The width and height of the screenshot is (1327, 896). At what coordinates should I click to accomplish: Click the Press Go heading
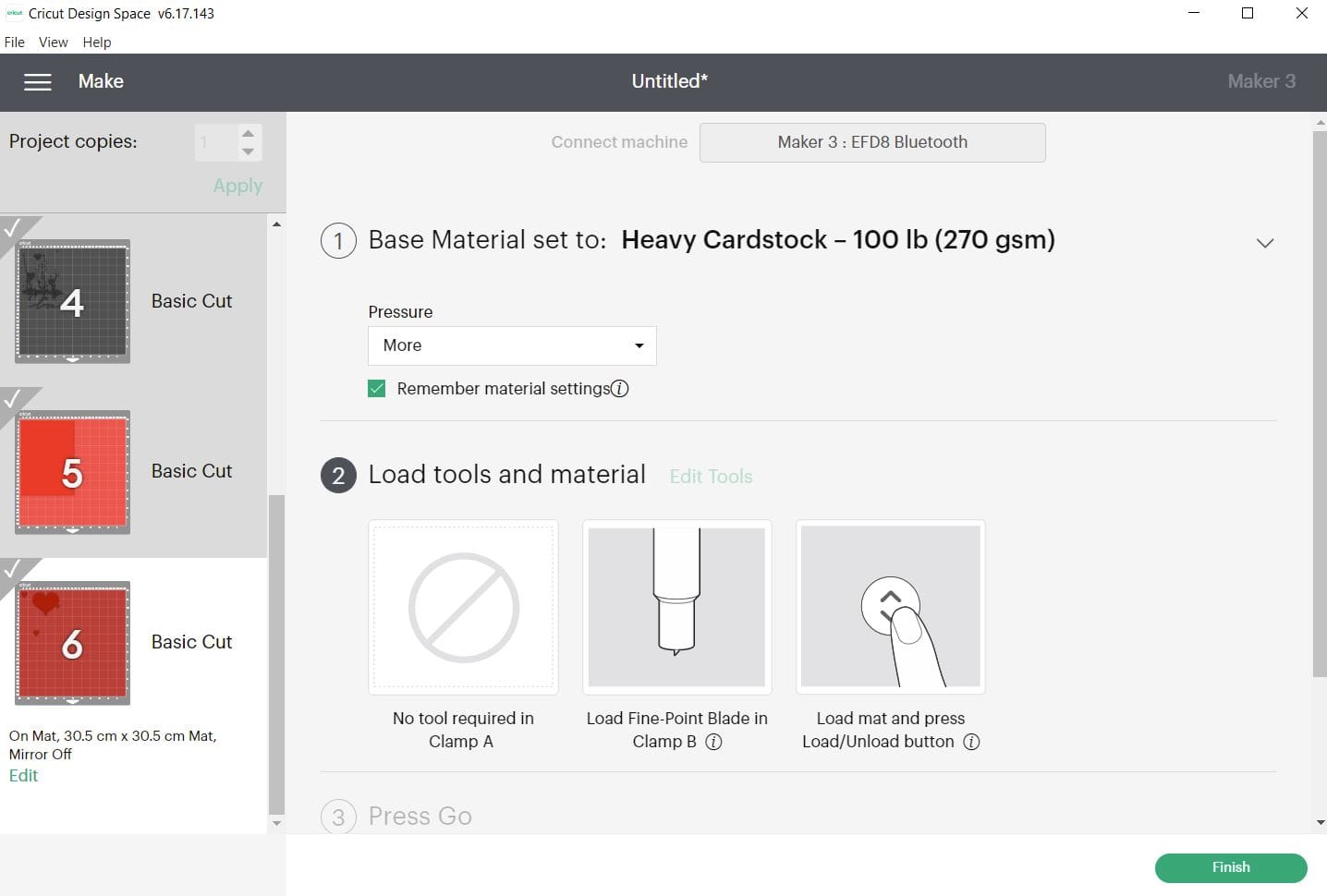[x=420, y=817]
